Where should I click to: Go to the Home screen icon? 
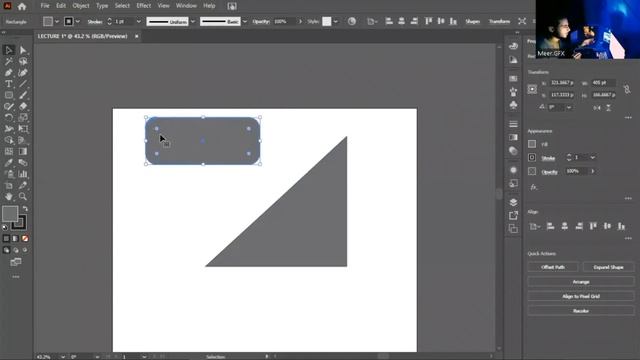point(22,6)
